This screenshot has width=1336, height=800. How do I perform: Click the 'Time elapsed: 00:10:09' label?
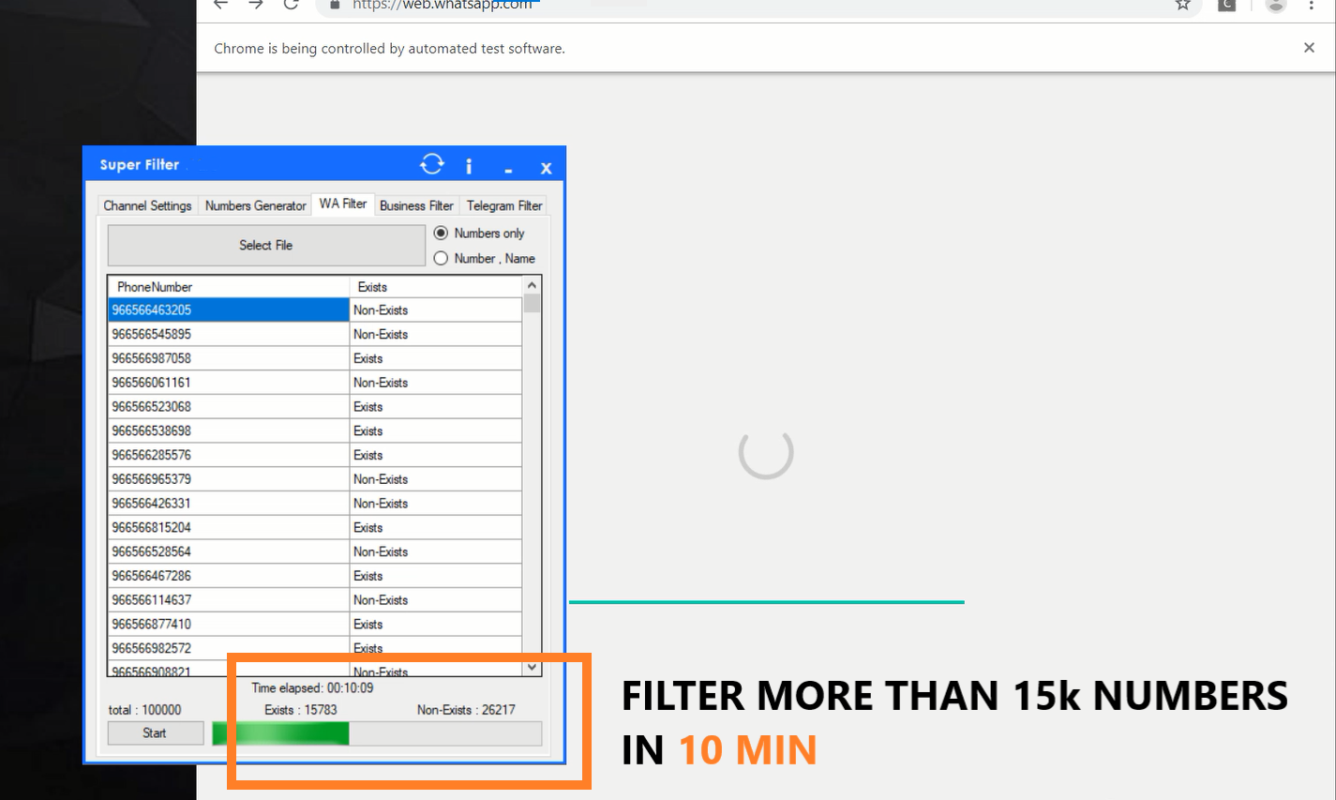pyautogui.click(x=313, y=688)
